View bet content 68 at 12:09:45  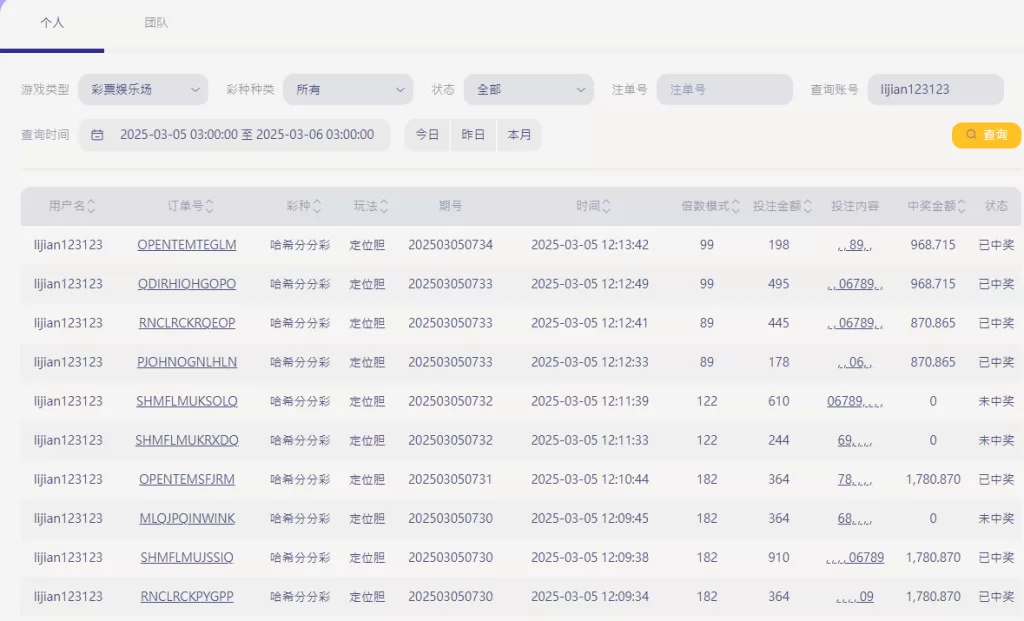pyautogui.click(x=855, y=518)
